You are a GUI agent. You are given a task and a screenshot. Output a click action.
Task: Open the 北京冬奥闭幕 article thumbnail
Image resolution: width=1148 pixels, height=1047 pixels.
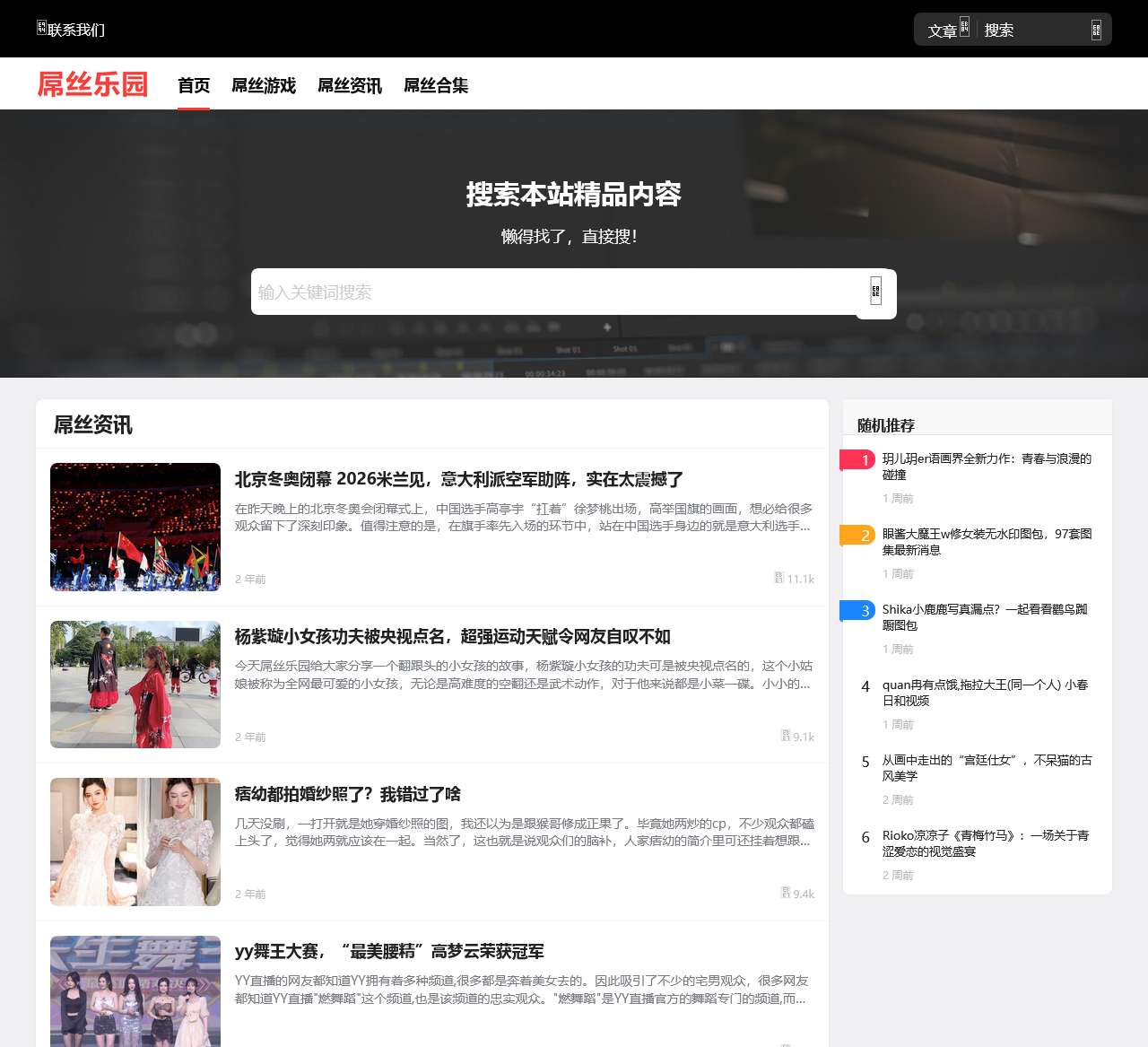(x=135, y=527)
